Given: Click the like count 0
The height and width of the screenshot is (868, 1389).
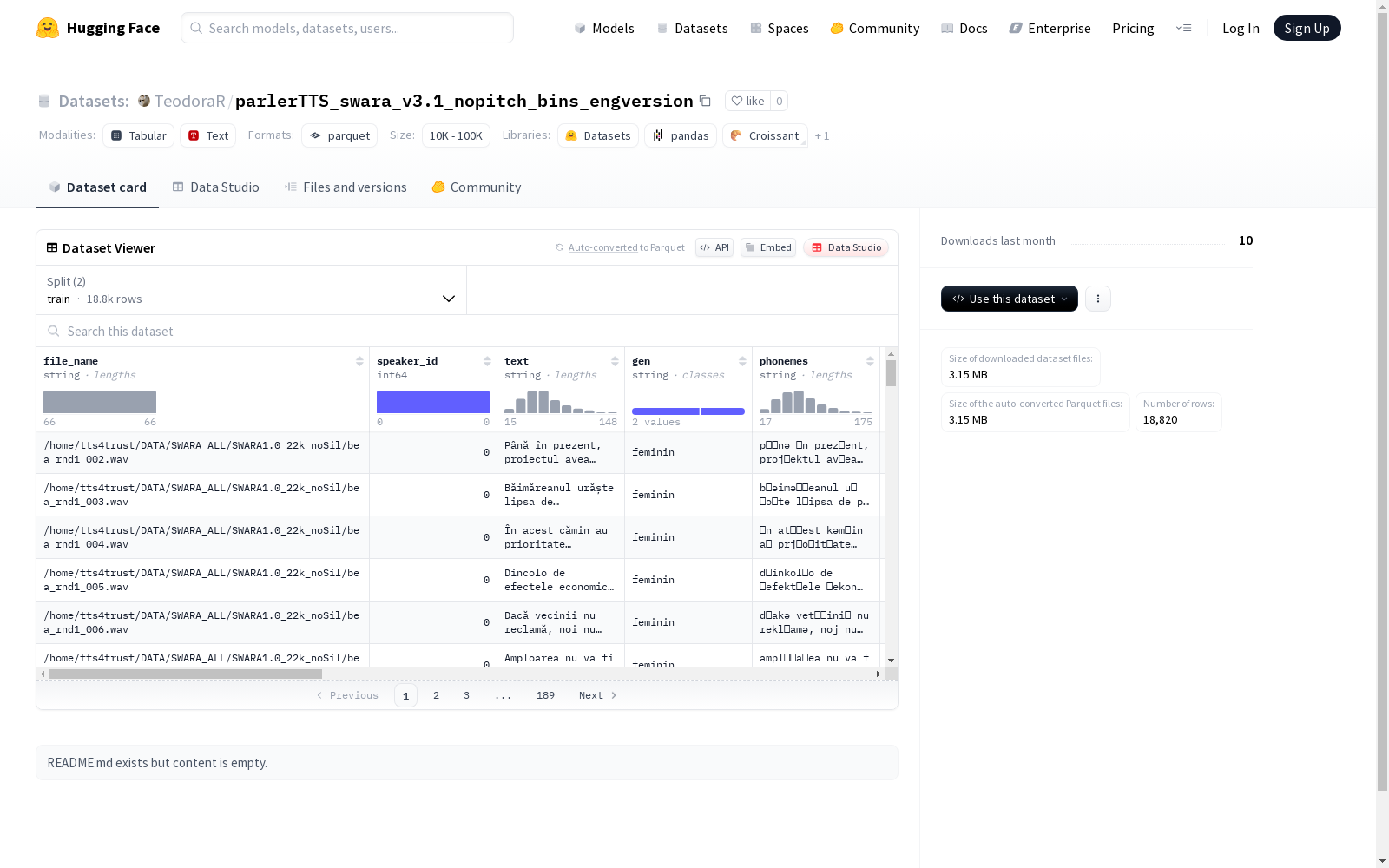Looking at the screenshot, I should 779,101.
